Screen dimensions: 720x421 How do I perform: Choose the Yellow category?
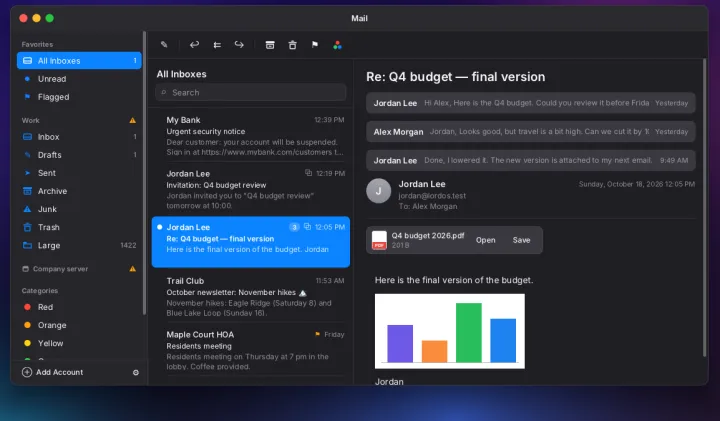coord(79,343)
